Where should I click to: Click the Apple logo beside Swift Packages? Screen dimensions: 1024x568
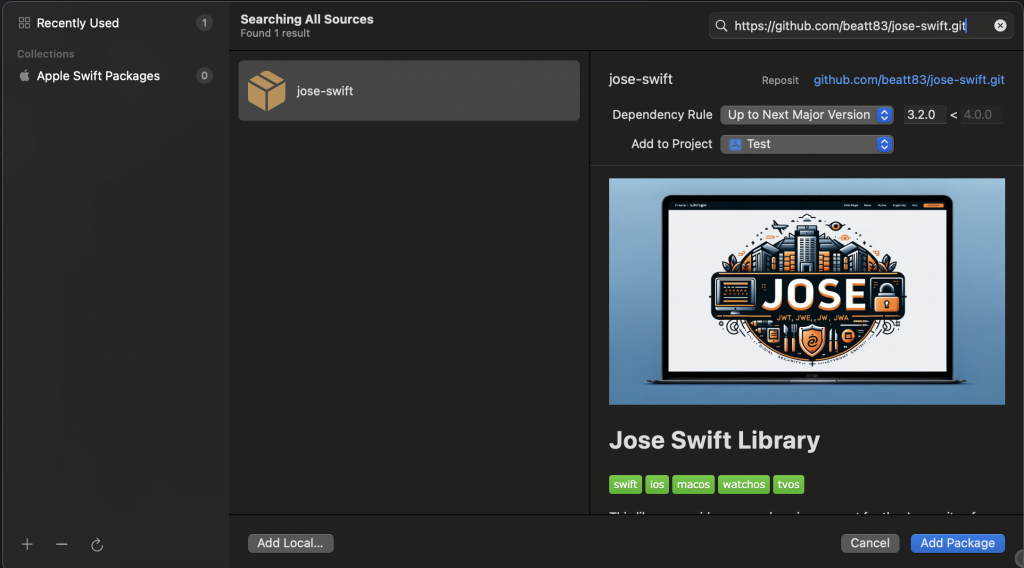pyautogui.click(x=24, y=76)
